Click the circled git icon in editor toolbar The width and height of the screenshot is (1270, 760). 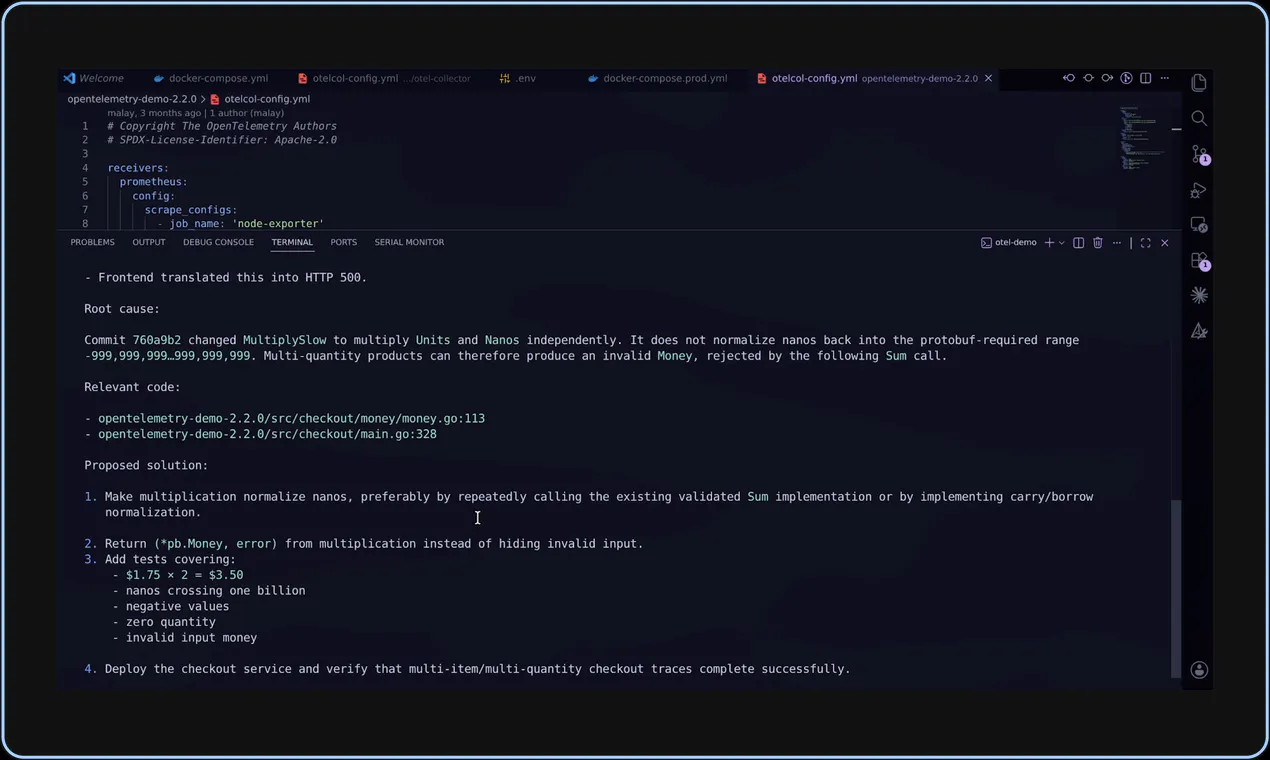pyautogui.click(x=1127, y=78)
